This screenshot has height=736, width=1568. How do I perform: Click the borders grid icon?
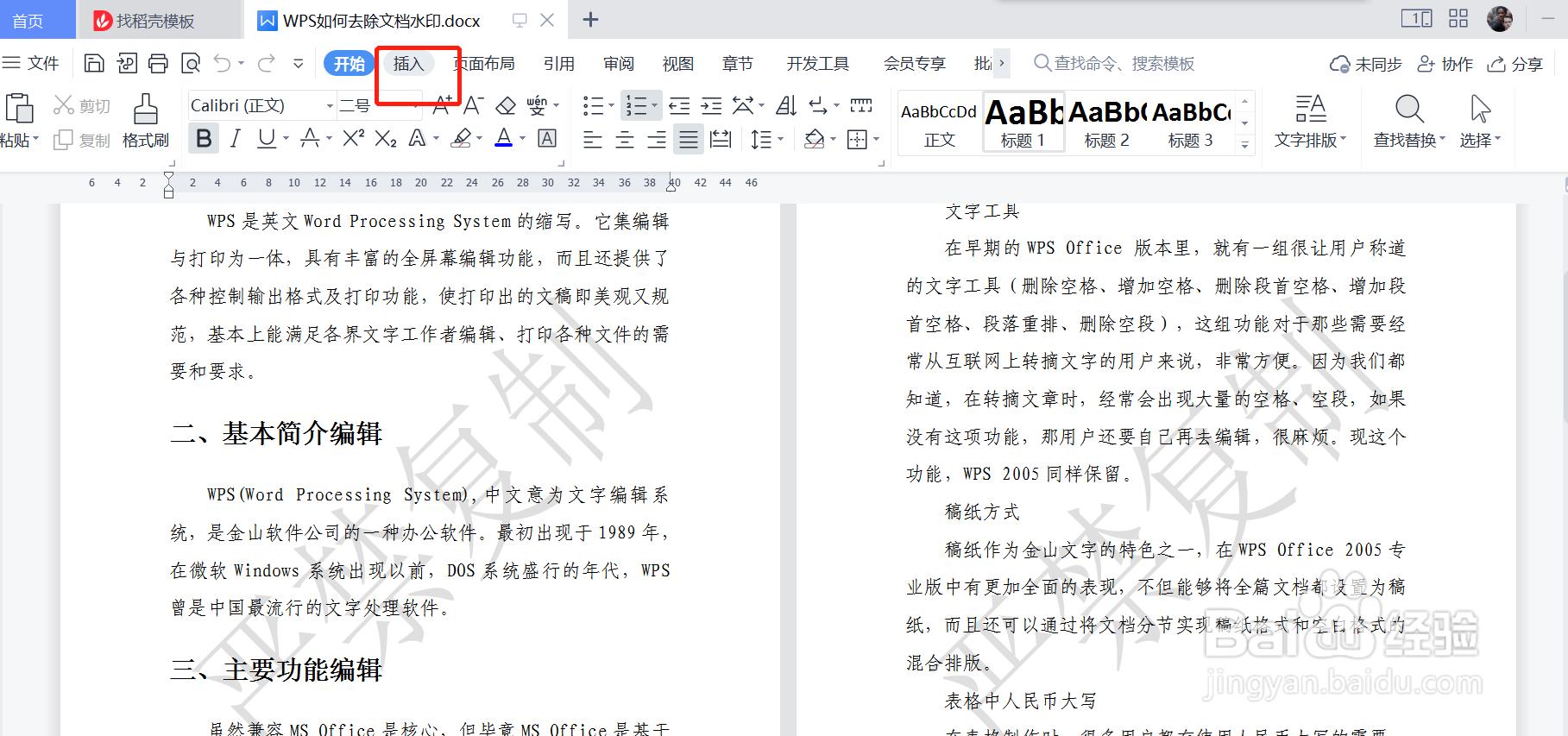click(857, 139)
